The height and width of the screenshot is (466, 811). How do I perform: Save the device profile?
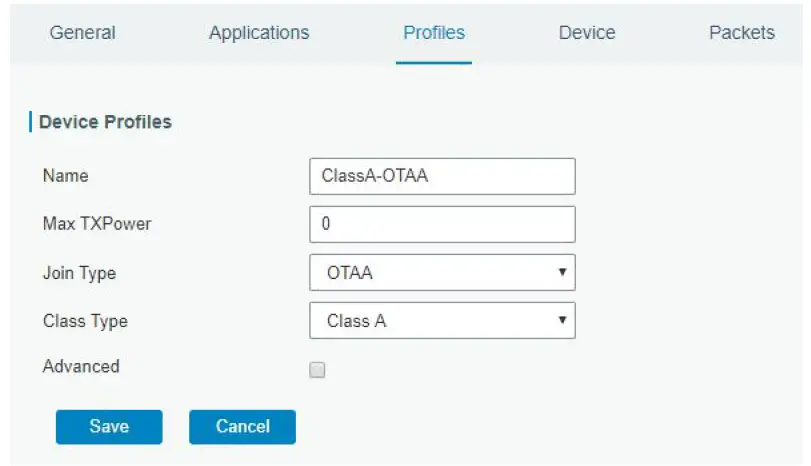coord(108,427)
